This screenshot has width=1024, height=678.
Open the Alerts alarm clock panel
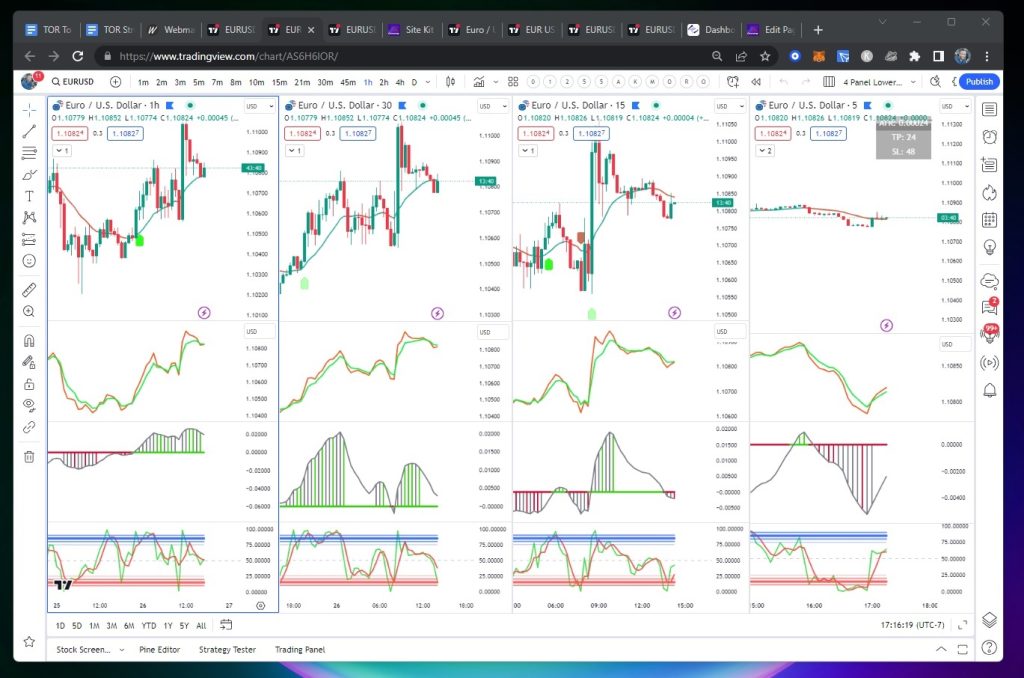point(989,137)
